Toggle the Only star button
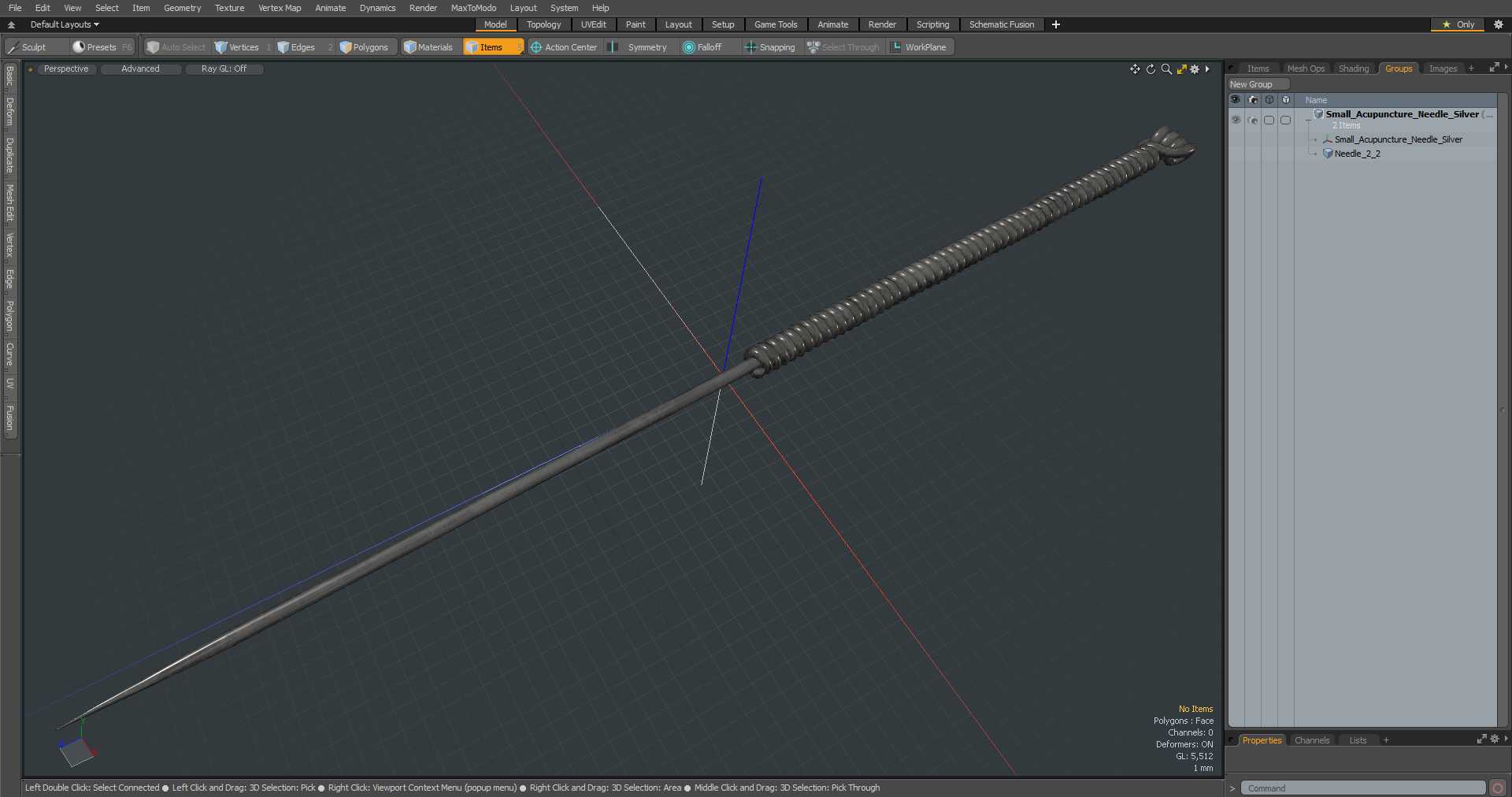Screen dimensions: 1512x797 [1458, 24]
